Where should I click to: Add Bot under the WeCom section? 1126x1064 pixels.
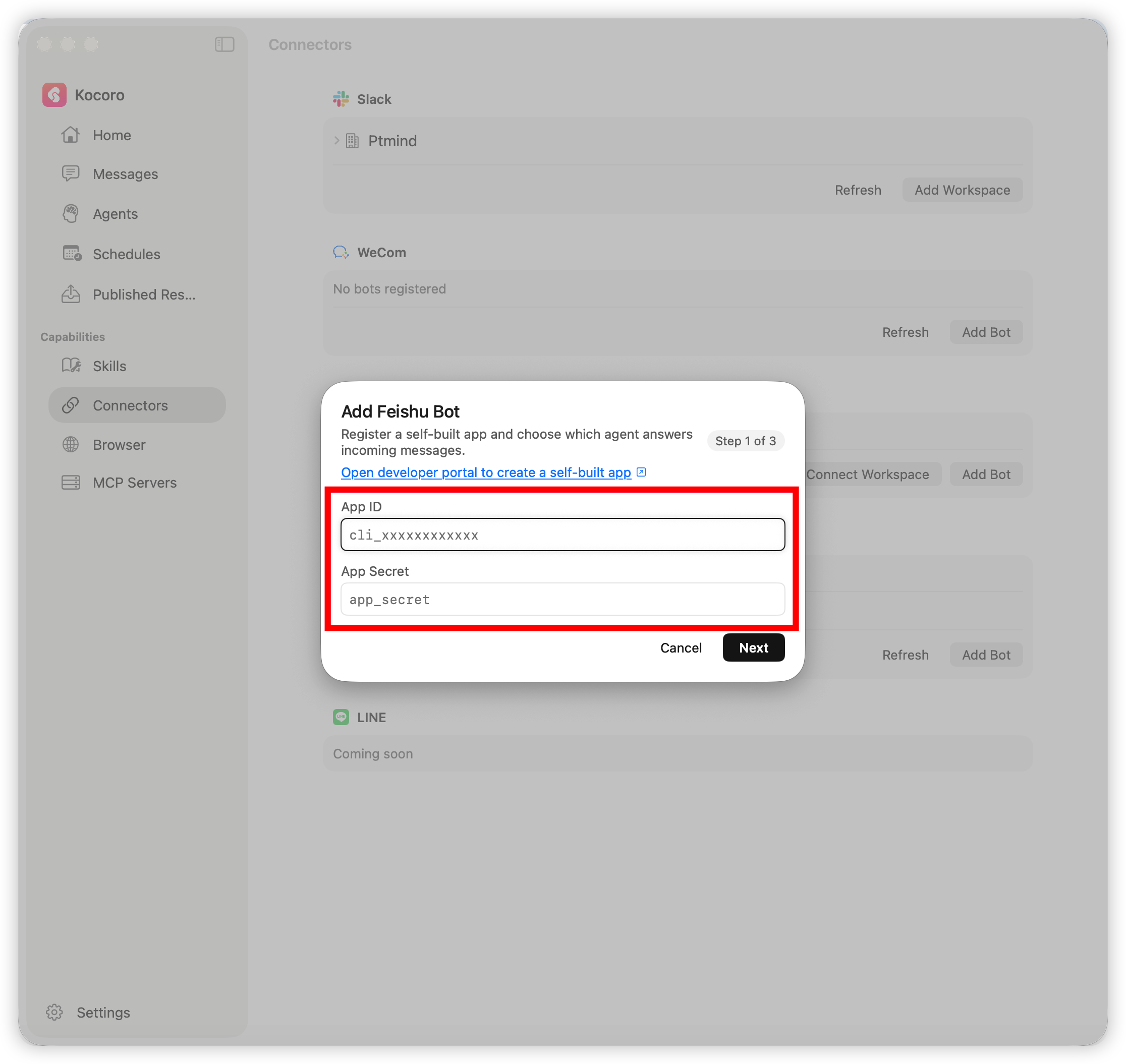tap(986, 332)
